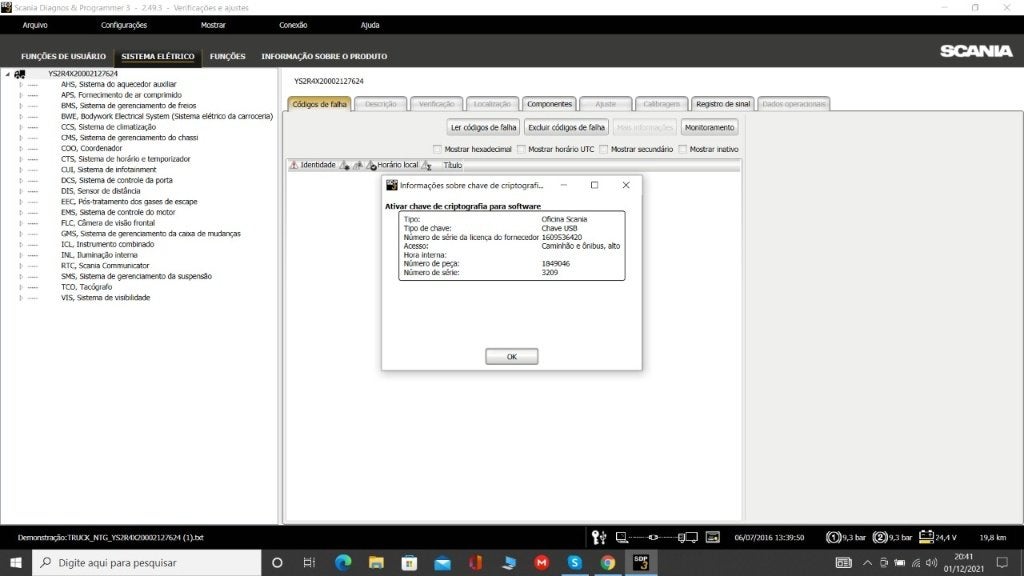This screenshot has width=1024, height=576.
Task: Open the Ajuda menu
Action: pos(370,25)
